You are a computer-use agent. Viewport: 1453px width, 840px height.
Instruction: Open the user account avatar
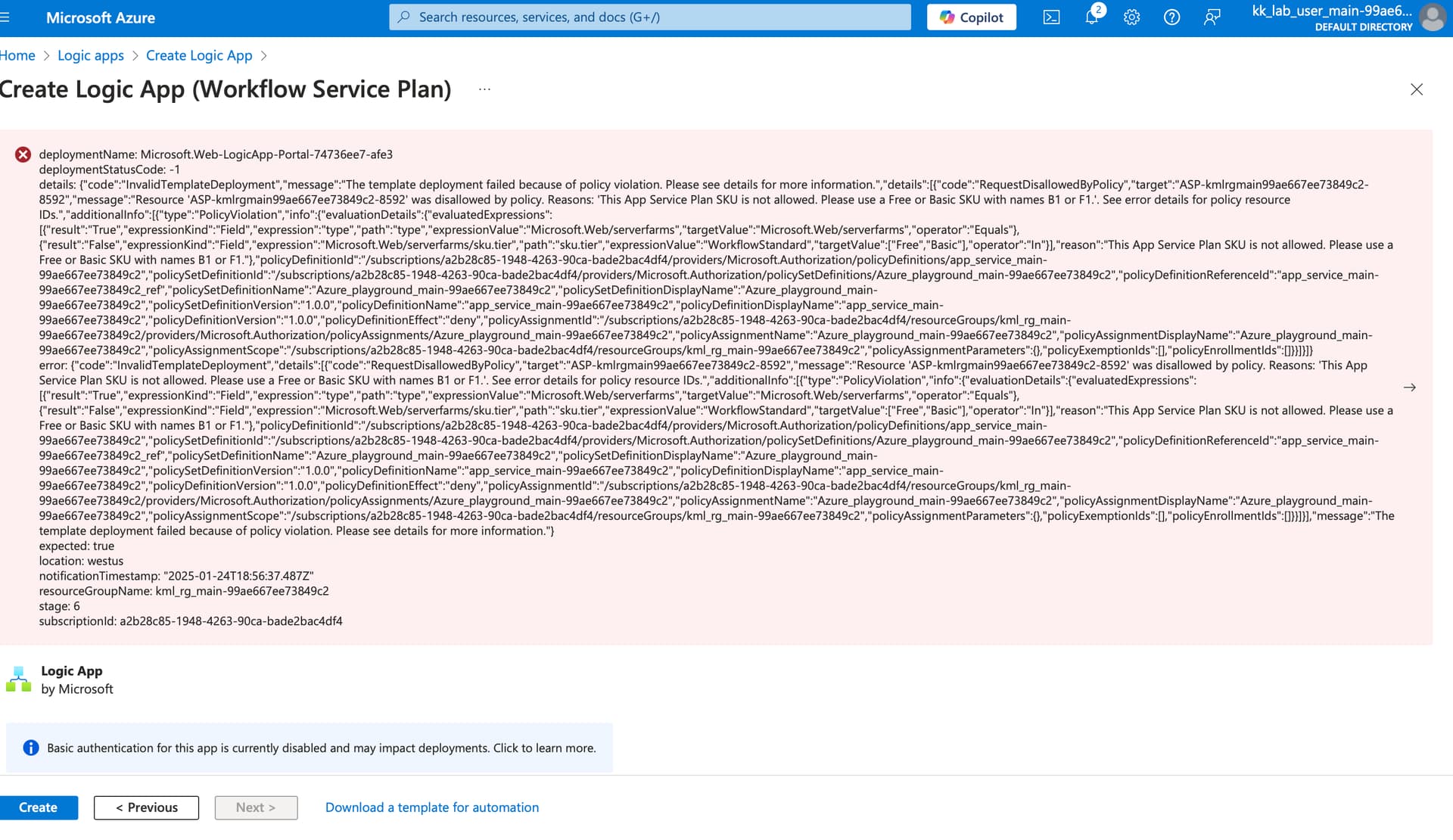[x=1432, y=17]
